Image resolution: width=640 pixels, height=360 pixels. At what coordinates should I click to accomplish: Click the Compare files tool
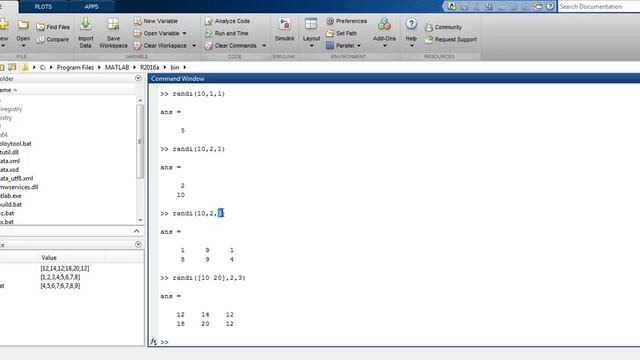point(52,40)
